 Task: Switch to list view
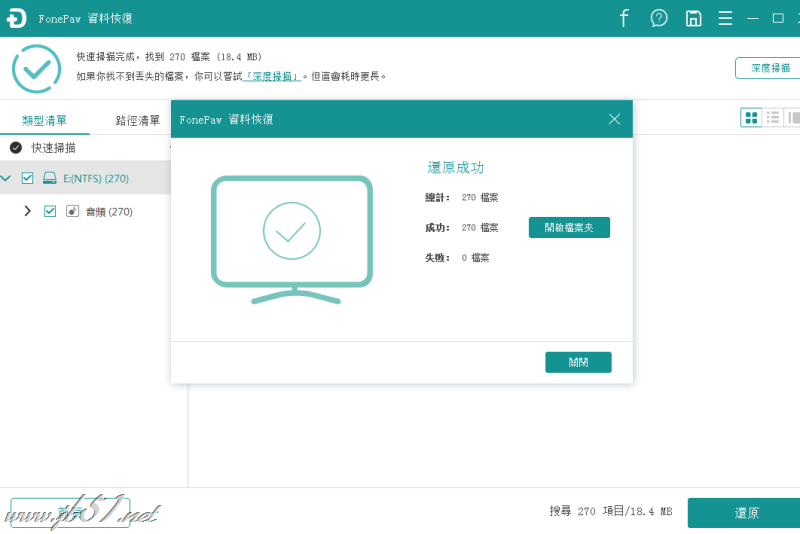point(772,118)
